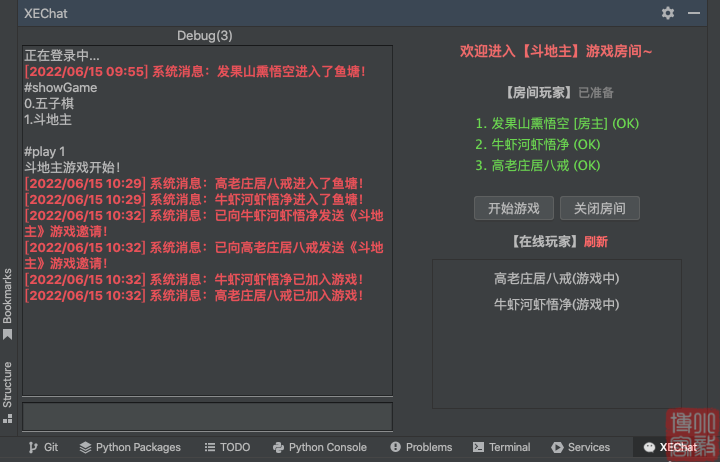The image size is (720, 462).
Task: Click the 牛虾河虾悟净已加入游戏 message
Action: click(194, 279)
